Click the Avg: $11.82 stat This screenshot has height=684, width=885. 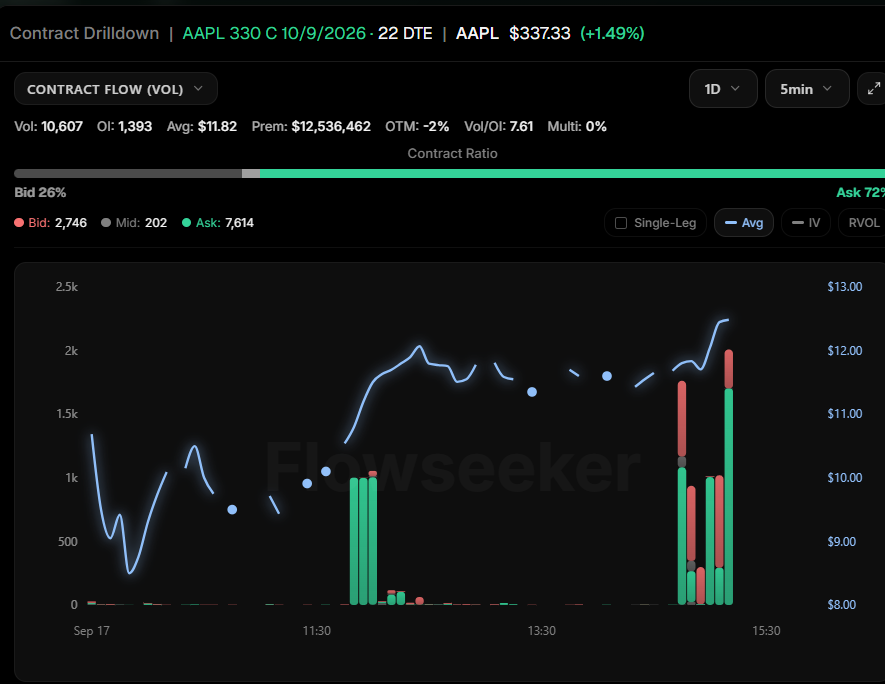201,126
